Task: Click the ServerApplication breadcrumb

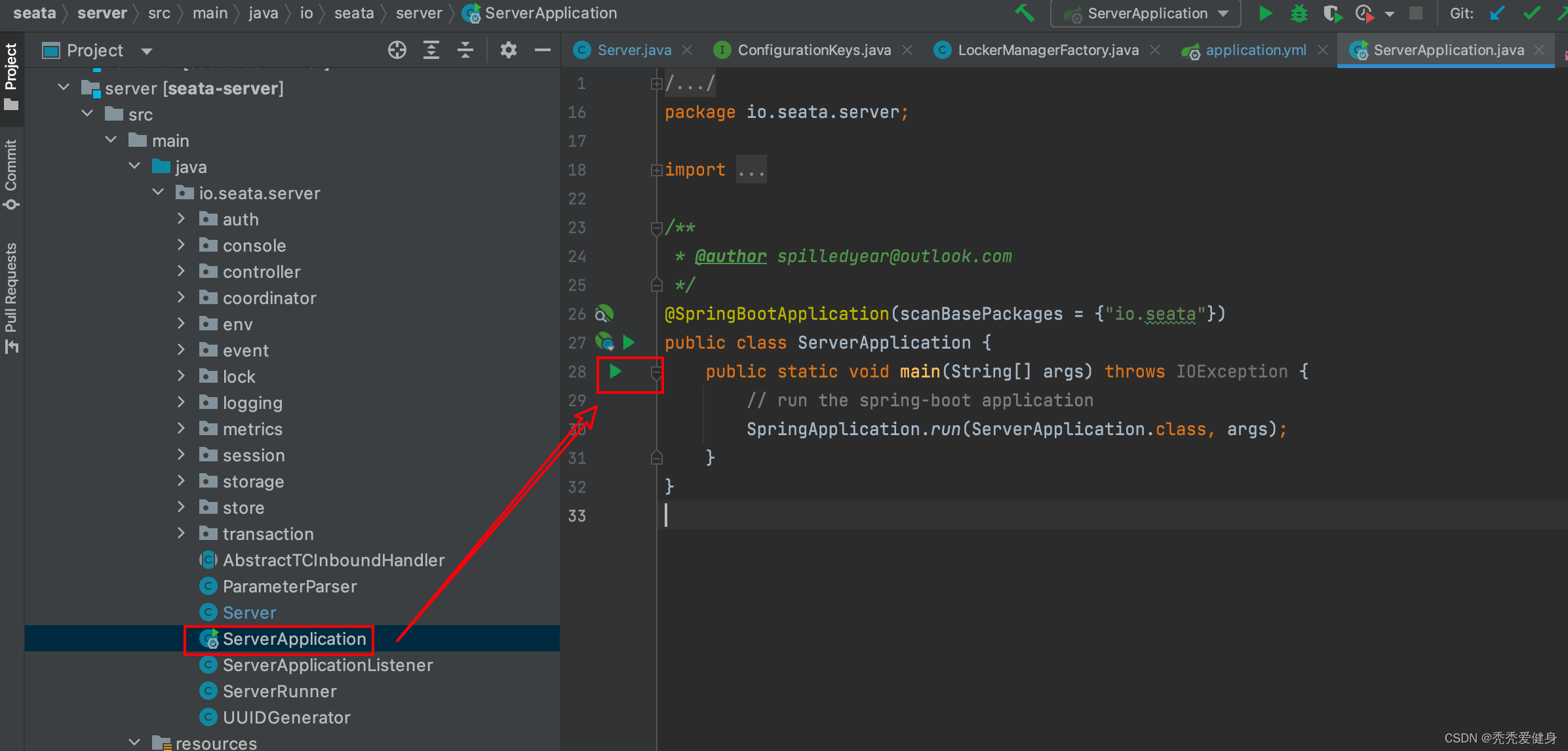Action: 539,13
